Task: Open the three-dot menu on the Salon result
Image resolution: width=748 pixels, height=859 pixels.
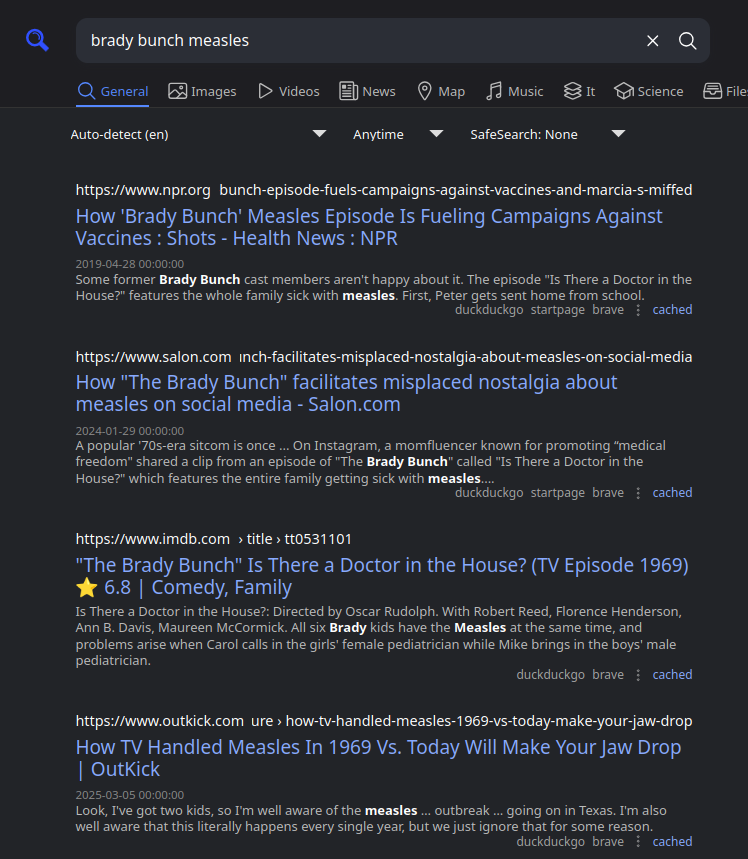Action: (638, 493)
